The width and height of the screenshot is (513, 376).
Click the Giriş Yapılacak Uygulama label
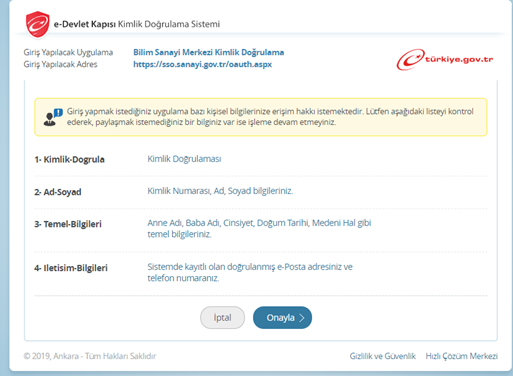[68, 52]
